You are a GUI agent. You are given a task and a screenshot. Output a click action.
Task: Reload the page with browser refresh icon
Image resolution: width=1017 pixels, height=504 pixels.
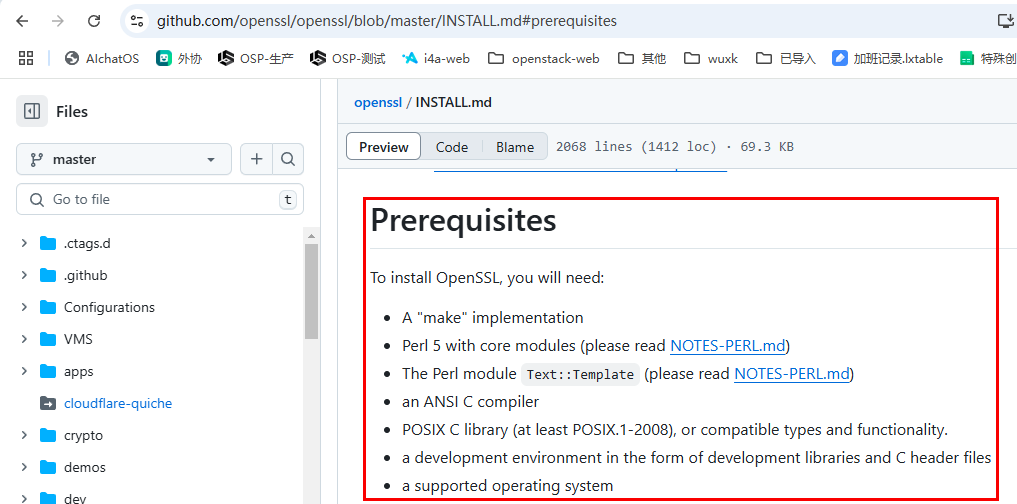[94, 20]
